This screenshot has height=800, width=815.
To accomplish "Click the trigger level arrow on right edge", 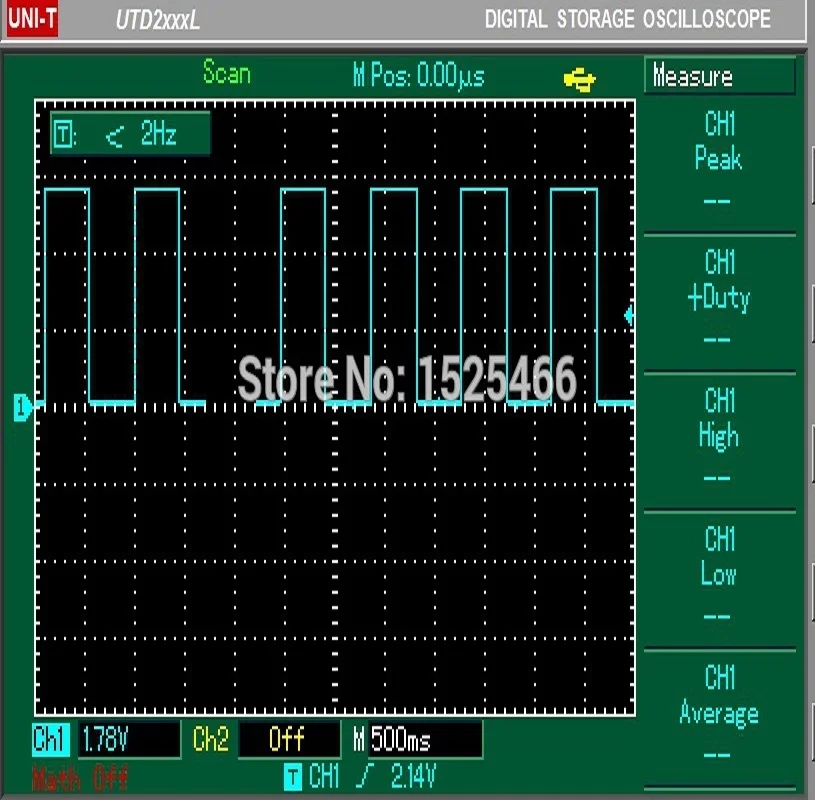I will [x=628, y=315].
